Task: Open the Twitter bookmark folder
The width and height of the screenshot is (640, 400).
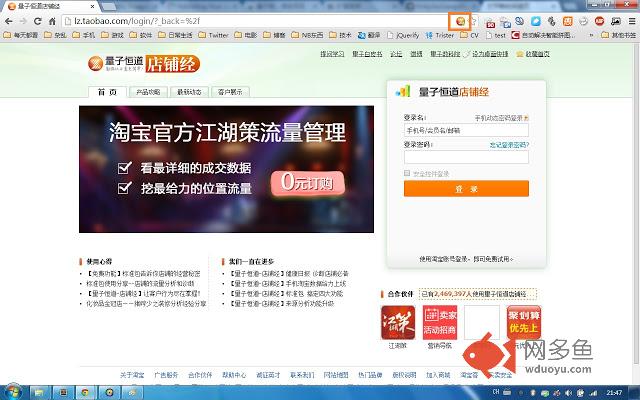Action: coord(213,36)
